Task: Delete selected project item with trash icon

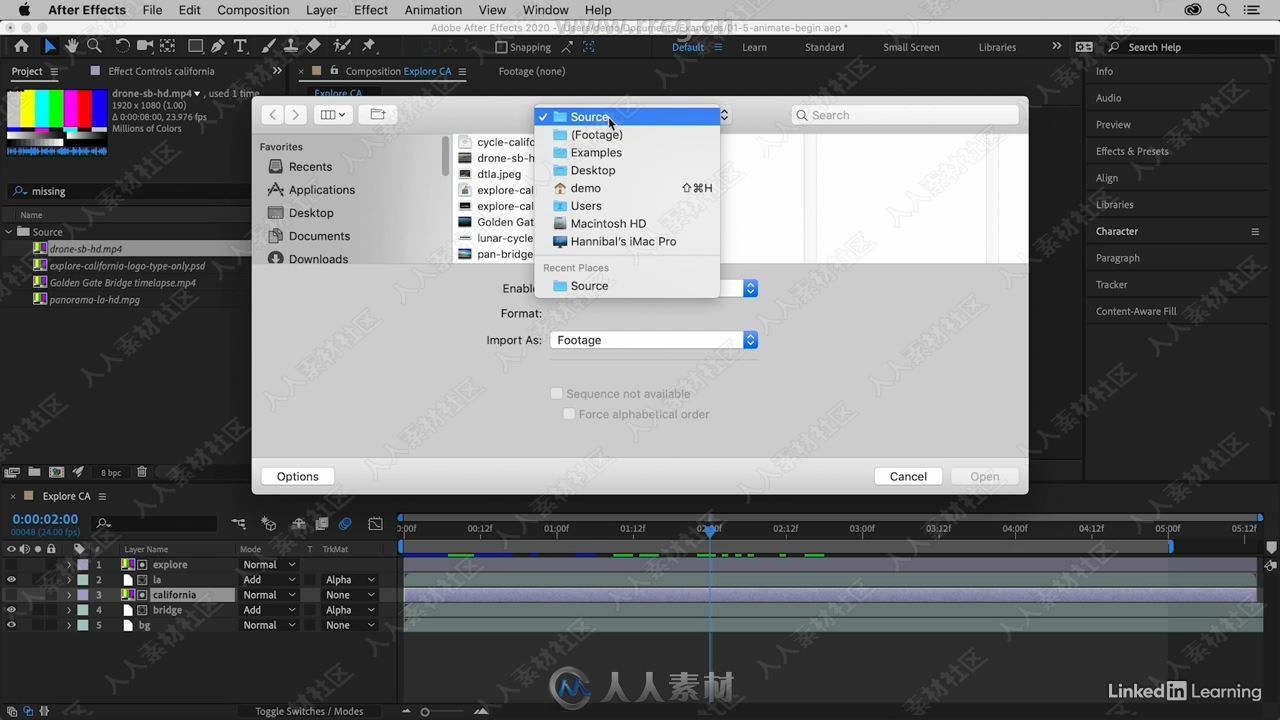Action: tap(141, 472)
